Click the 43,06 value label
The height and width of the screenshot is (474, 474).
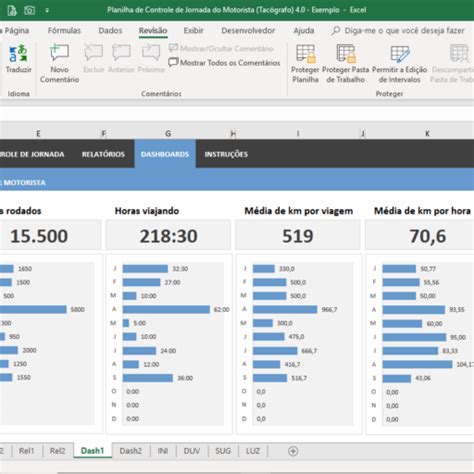click(x=423, y=378)
